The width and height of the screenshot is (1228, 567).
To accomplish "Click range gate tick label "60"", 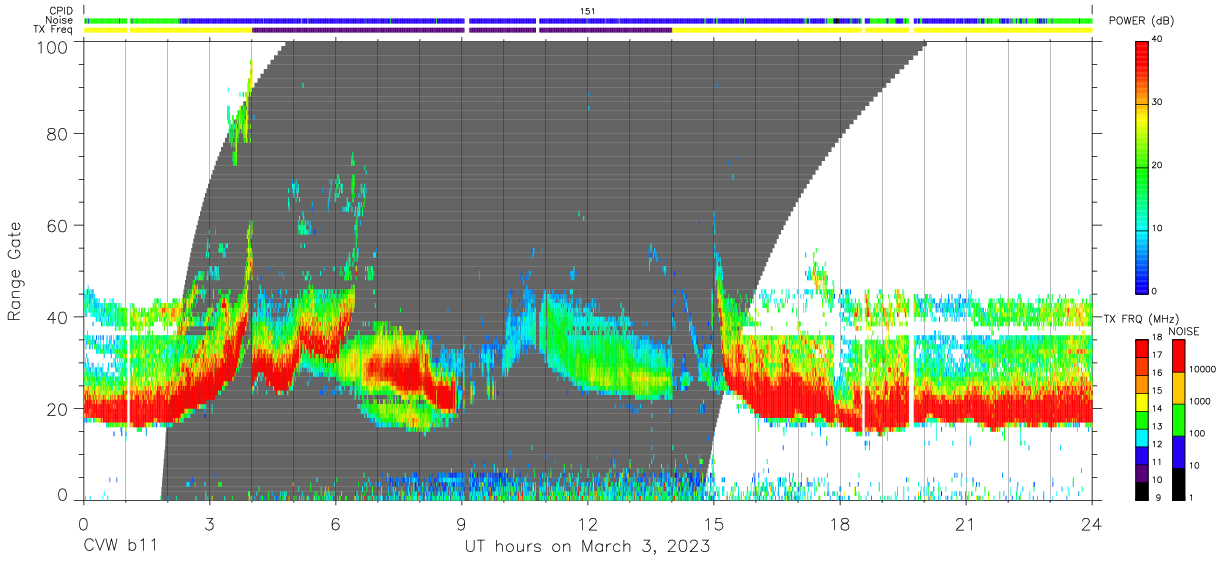I will pos(58,226).
